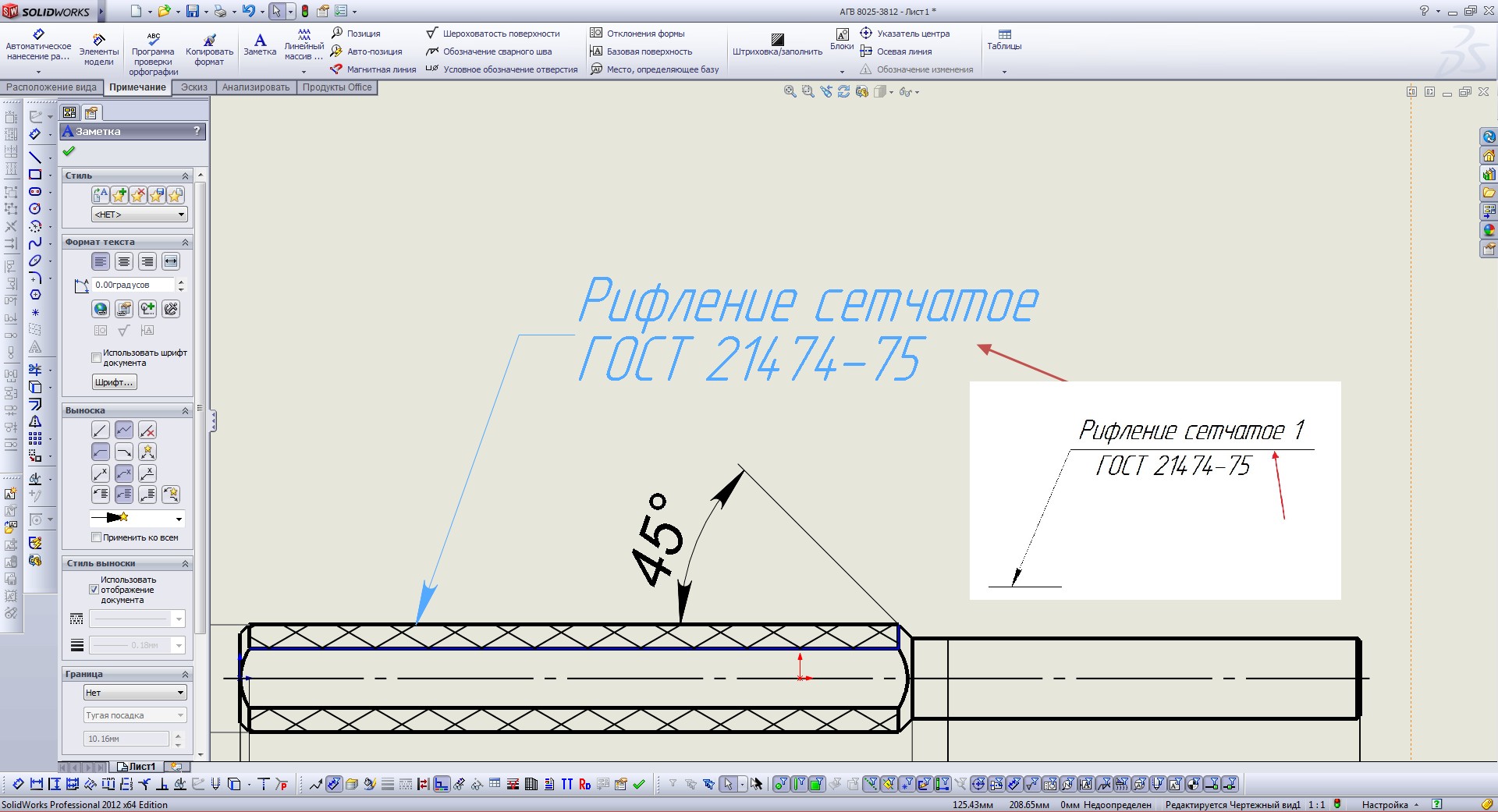Select Условное обозначение отверстия tool
This screenshot has width=1498, height=812.
point(502,69)
